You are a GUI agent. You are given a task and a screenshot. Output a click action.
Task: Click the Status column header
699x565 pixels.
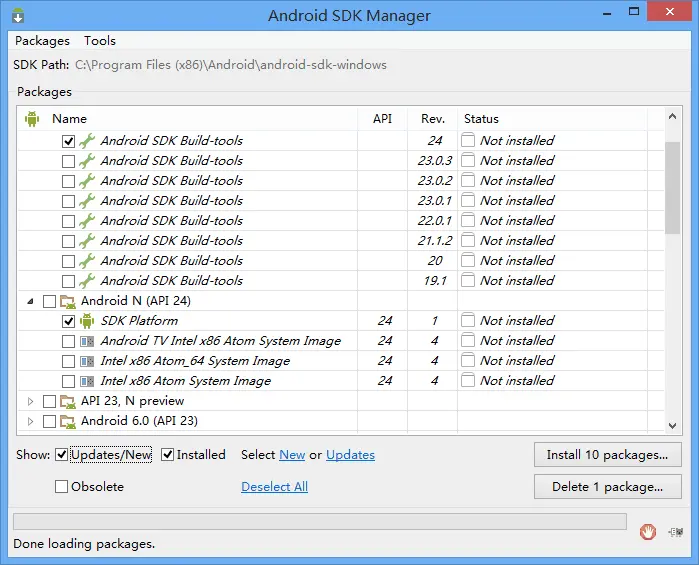pos(552,119)
